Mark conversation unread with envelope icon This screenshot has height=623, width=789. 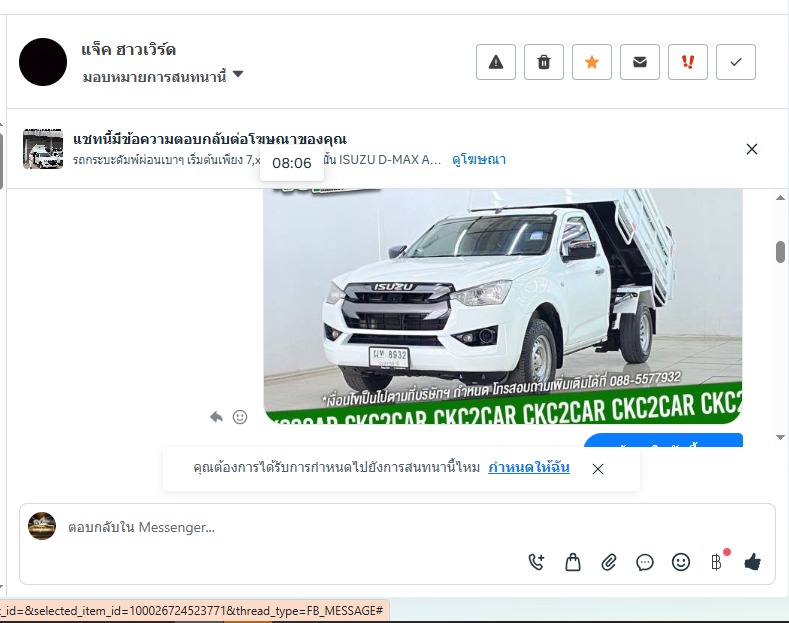point(640,62)
